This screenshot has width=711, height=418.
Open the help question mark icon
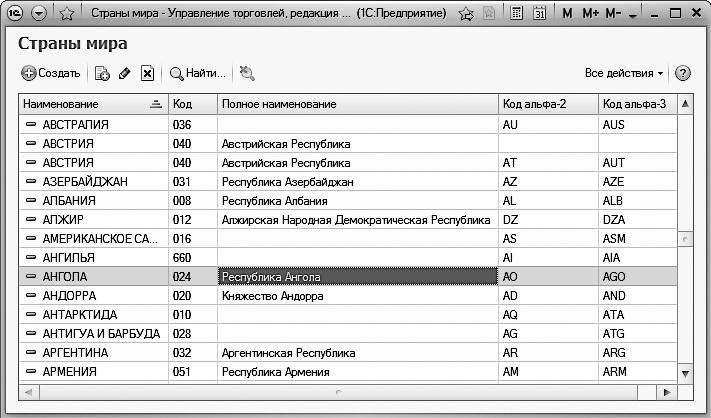pos(683,73)
